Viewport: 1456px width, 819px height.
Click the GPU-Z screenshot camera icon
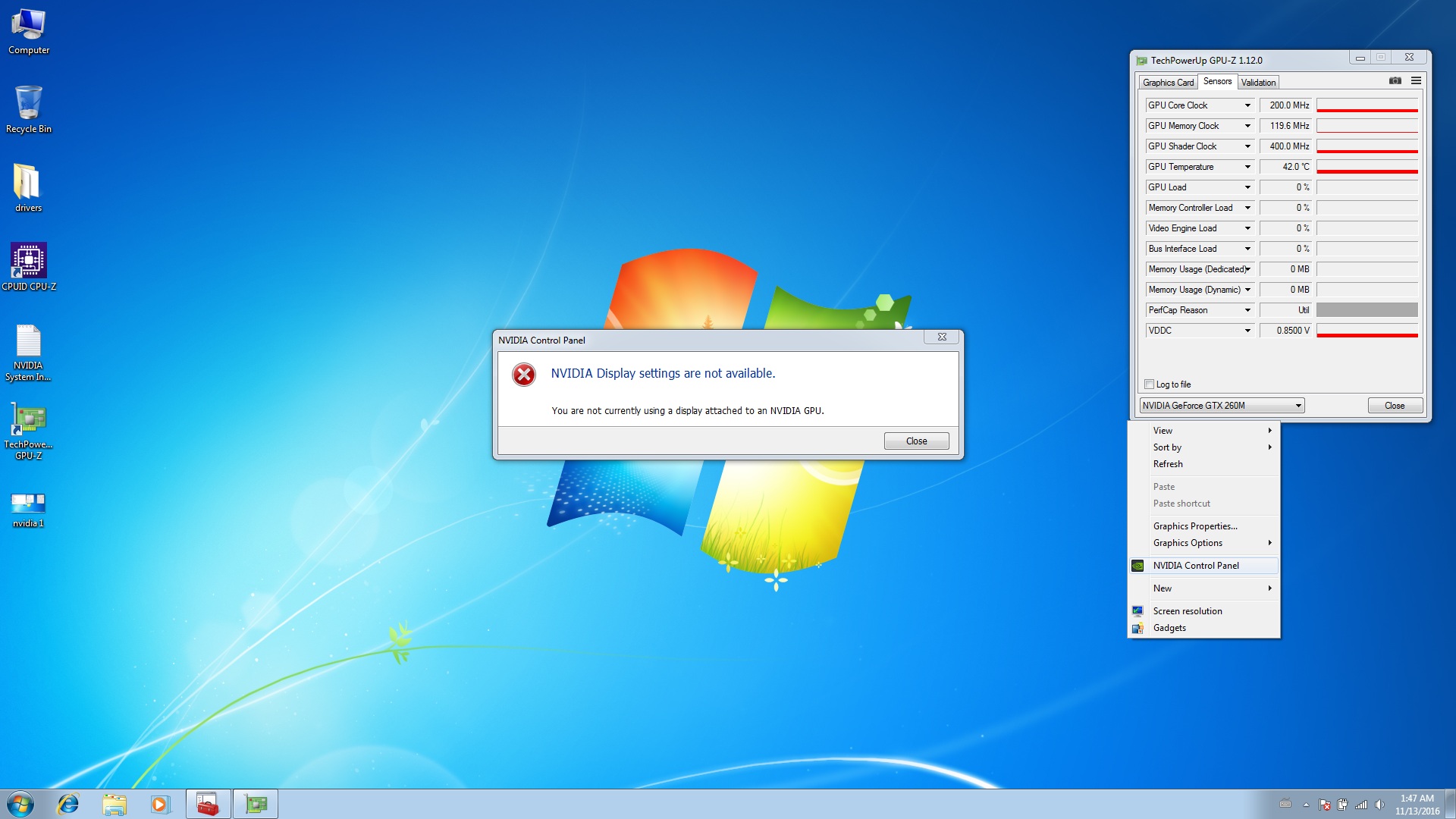[1395, 80]
